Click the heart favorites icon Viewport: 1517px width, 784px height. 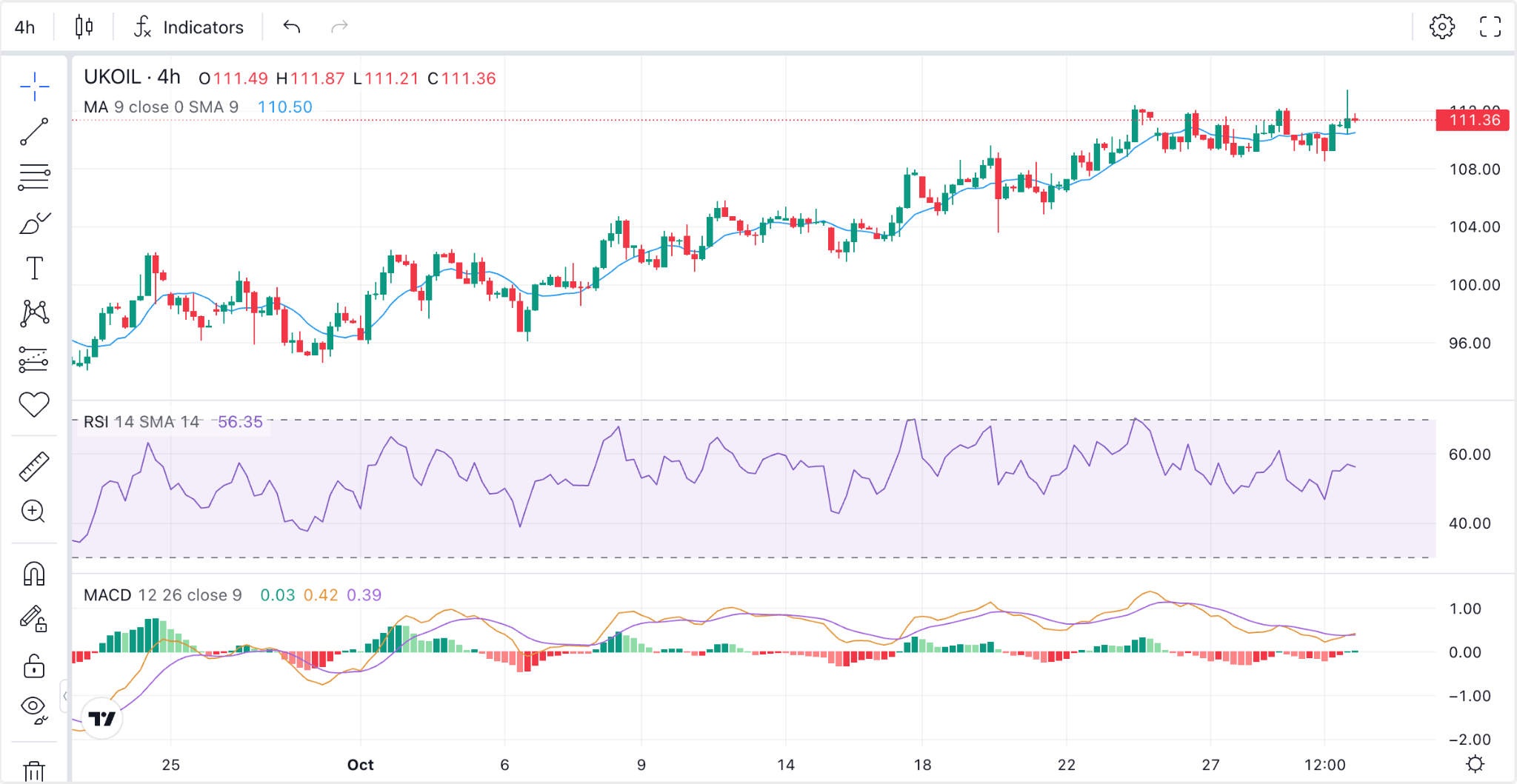(34, 405)
